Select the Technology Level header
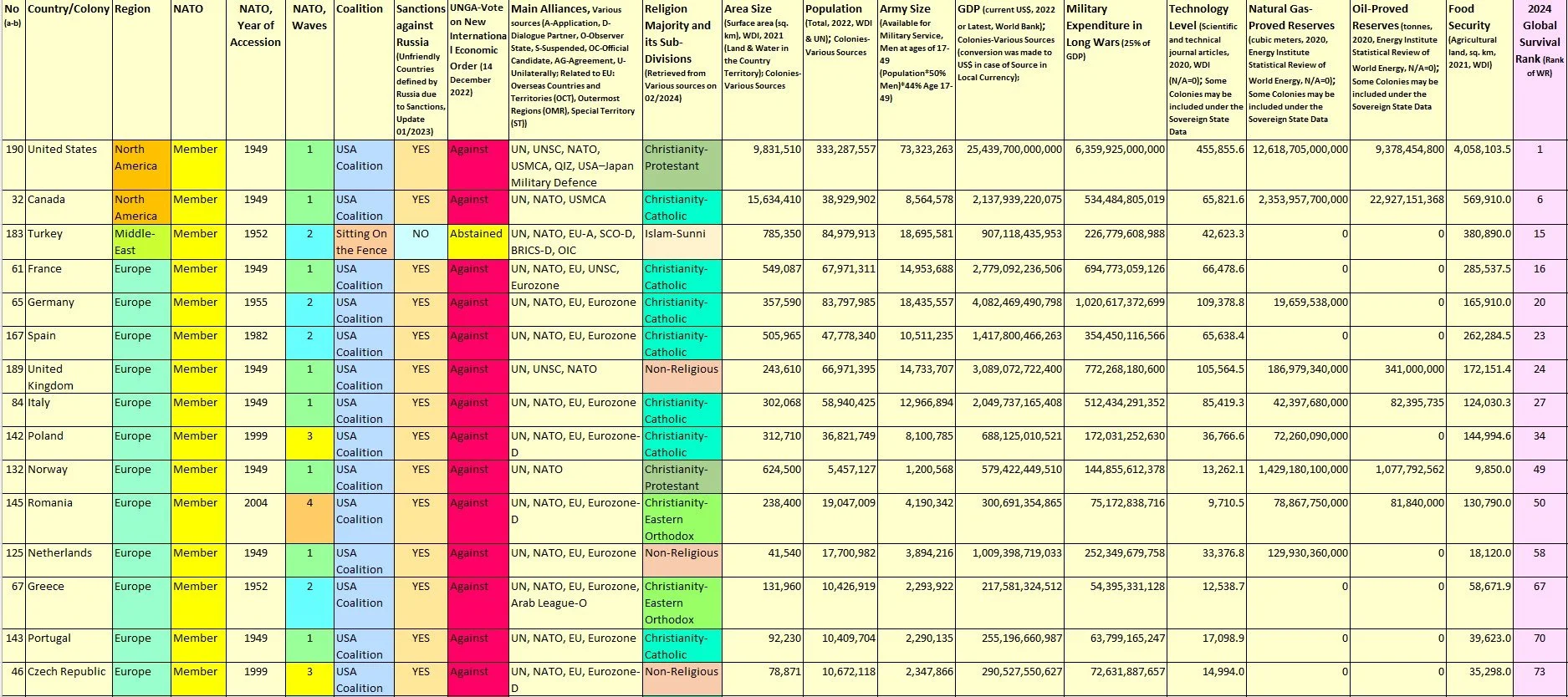This screenshot has height=697, width=1568. click(1206, 70)
